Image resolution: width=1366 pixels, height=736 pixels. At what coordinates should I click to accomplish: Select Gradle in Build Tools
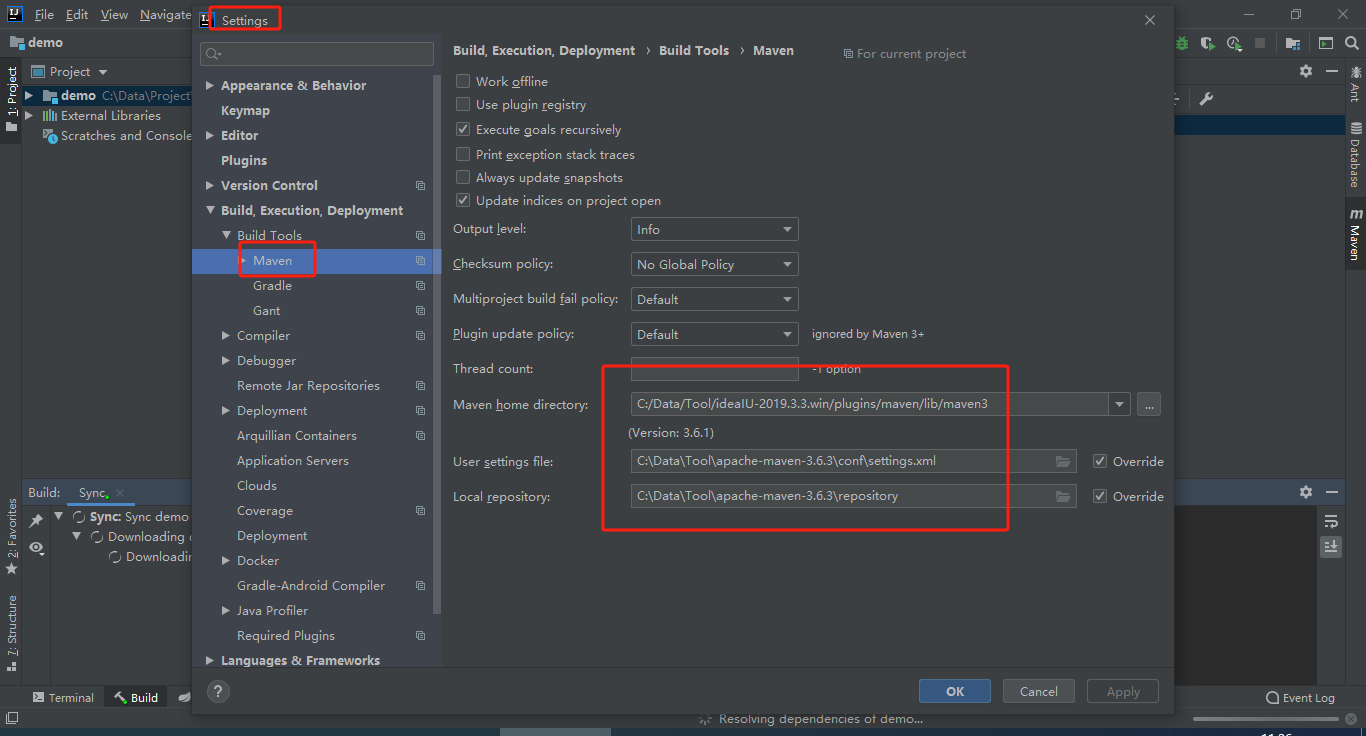tap(272, 285)
